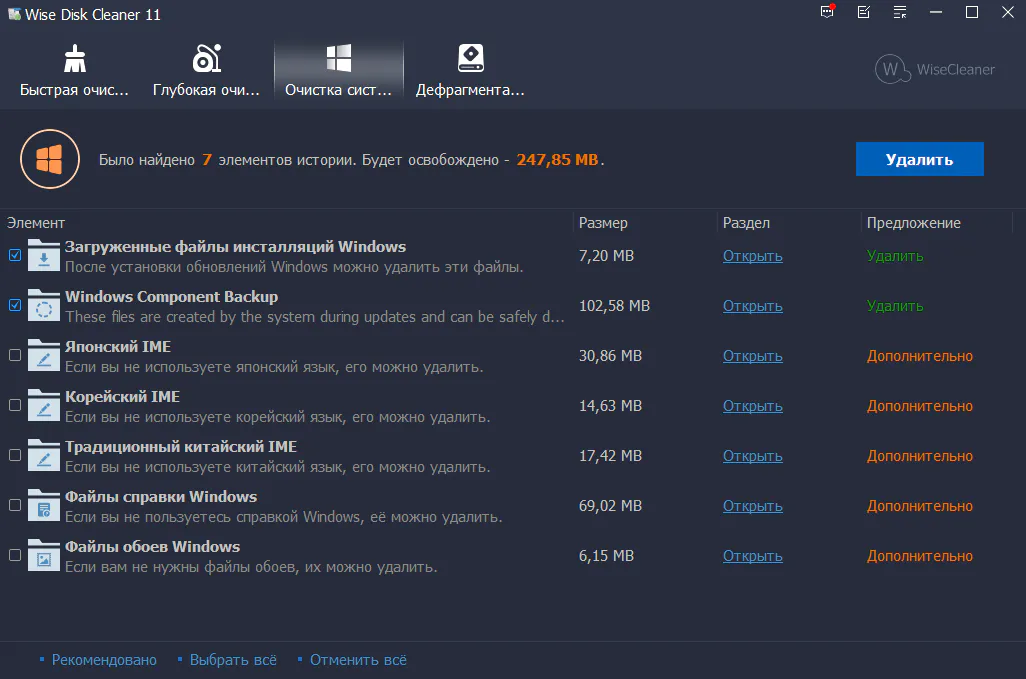The height and width of the screenshot is (679, 1026).
Task: Click Открыть link for Файлы справки Windows
Action: coord(752,506)
